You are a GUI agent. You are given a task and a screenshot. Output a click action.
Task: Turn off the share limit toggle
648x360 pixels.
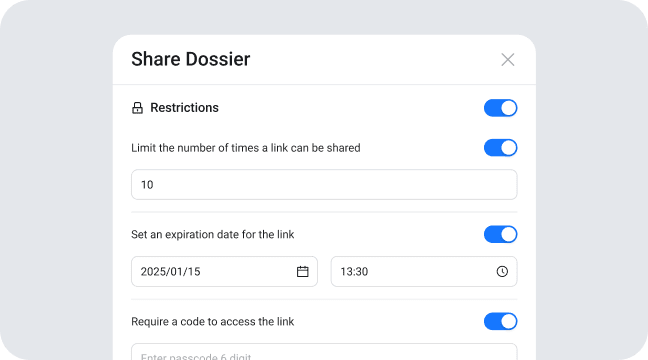(500, 148)
